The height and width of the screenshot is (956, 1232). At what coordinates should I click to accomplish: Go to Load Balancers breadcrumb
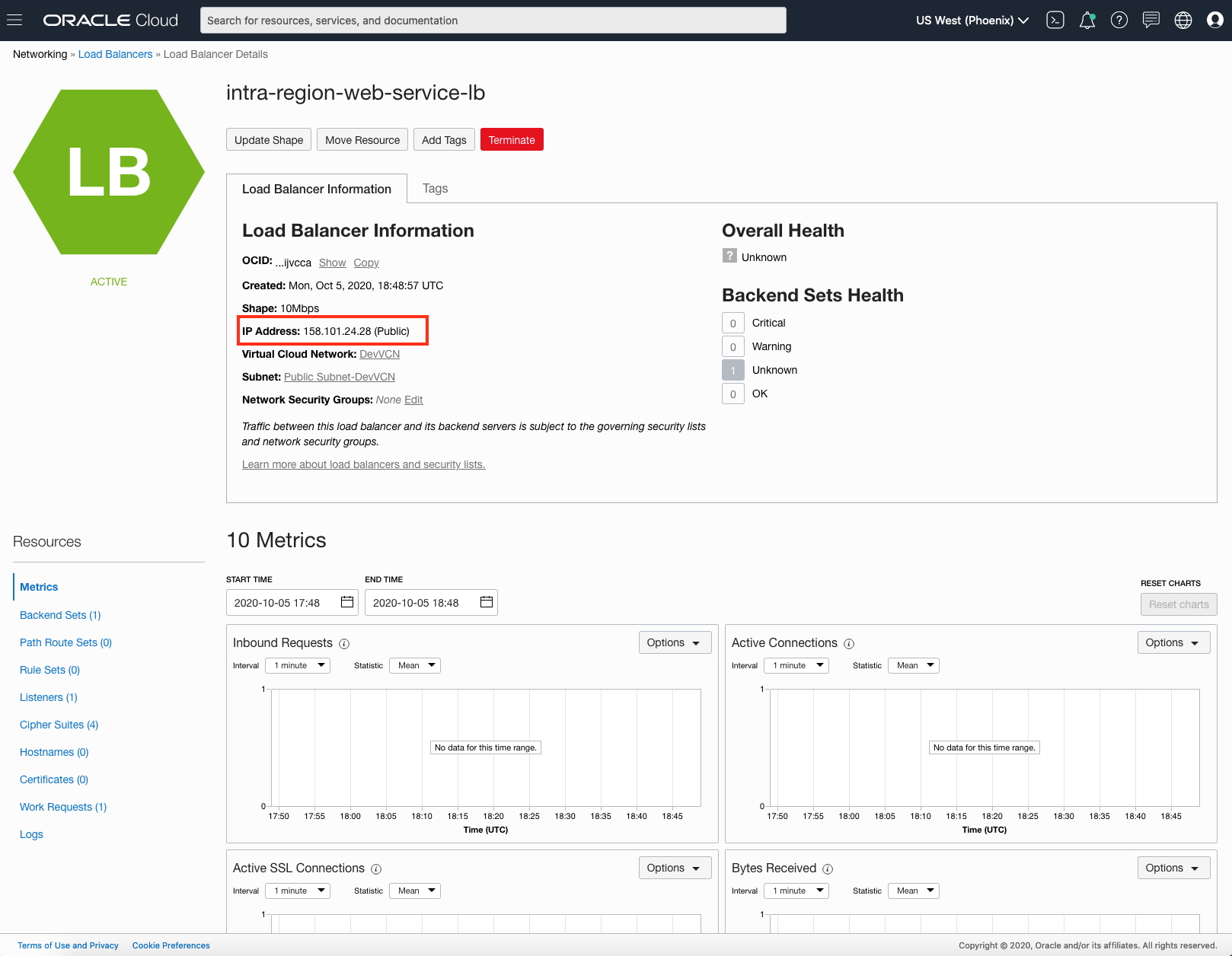pyautogui.click(x=115, y=54)
